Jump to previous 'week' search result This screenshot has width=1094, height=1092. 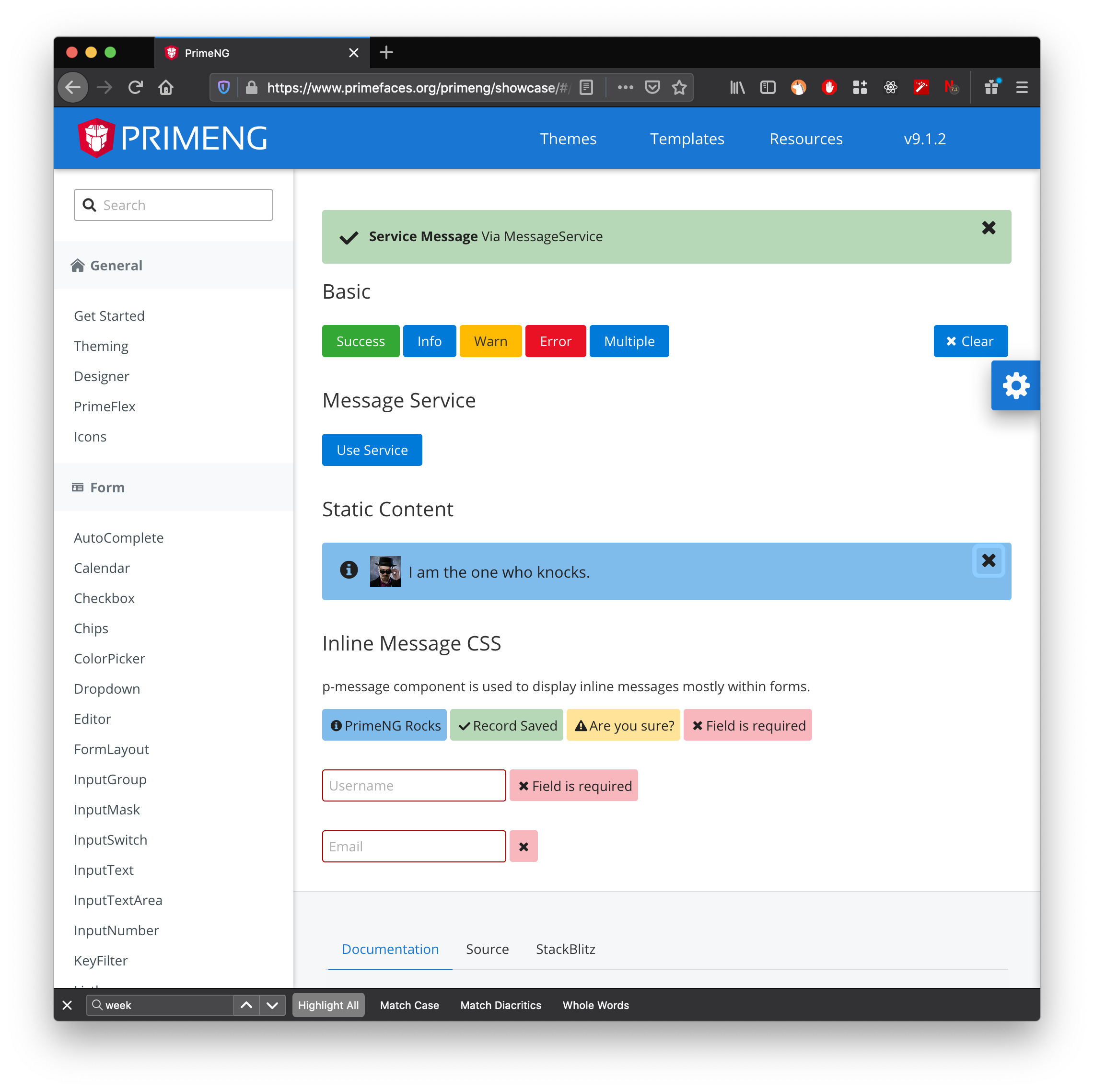(246, 1005)
